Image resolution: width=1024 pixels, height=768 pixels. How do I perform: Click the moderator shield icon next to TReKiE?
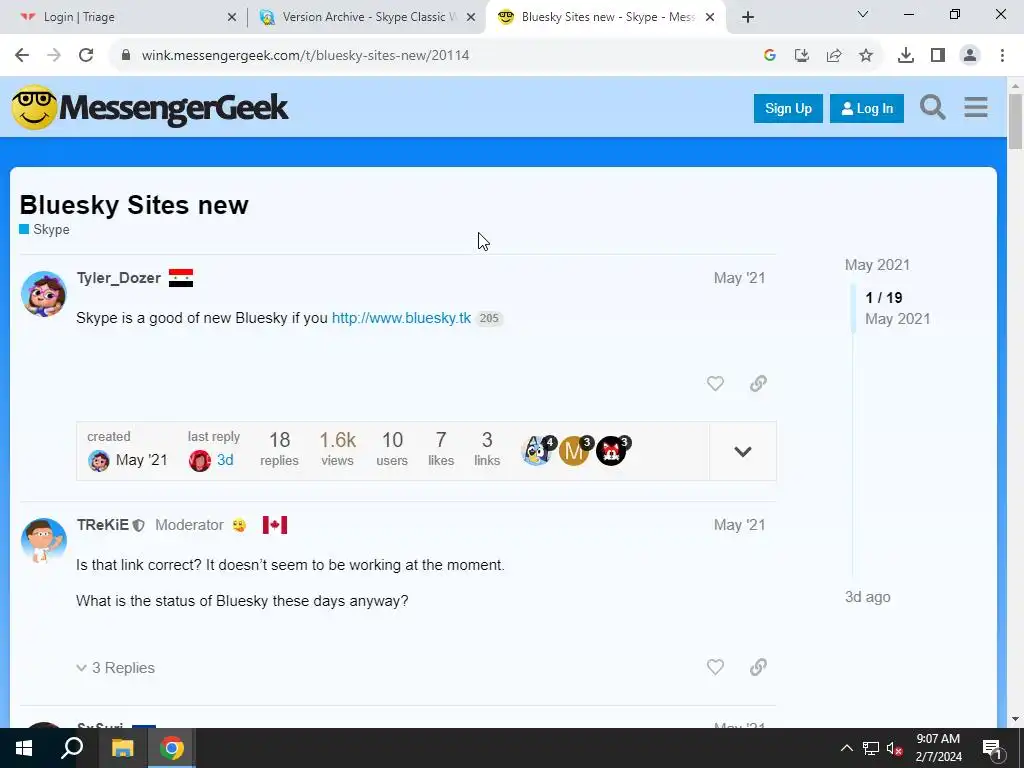[x=138, y=525]
